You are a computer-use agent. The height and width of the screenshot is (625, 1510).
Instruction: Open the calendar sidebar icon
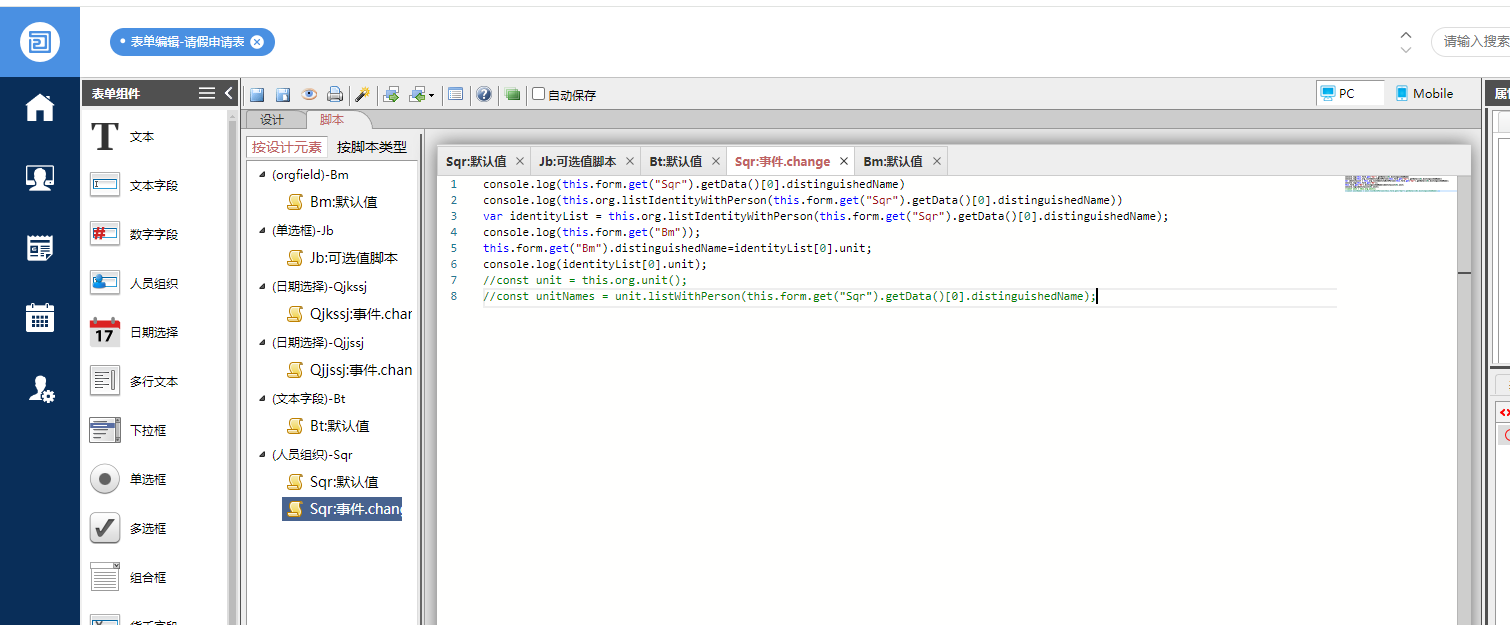click(40, 318)
